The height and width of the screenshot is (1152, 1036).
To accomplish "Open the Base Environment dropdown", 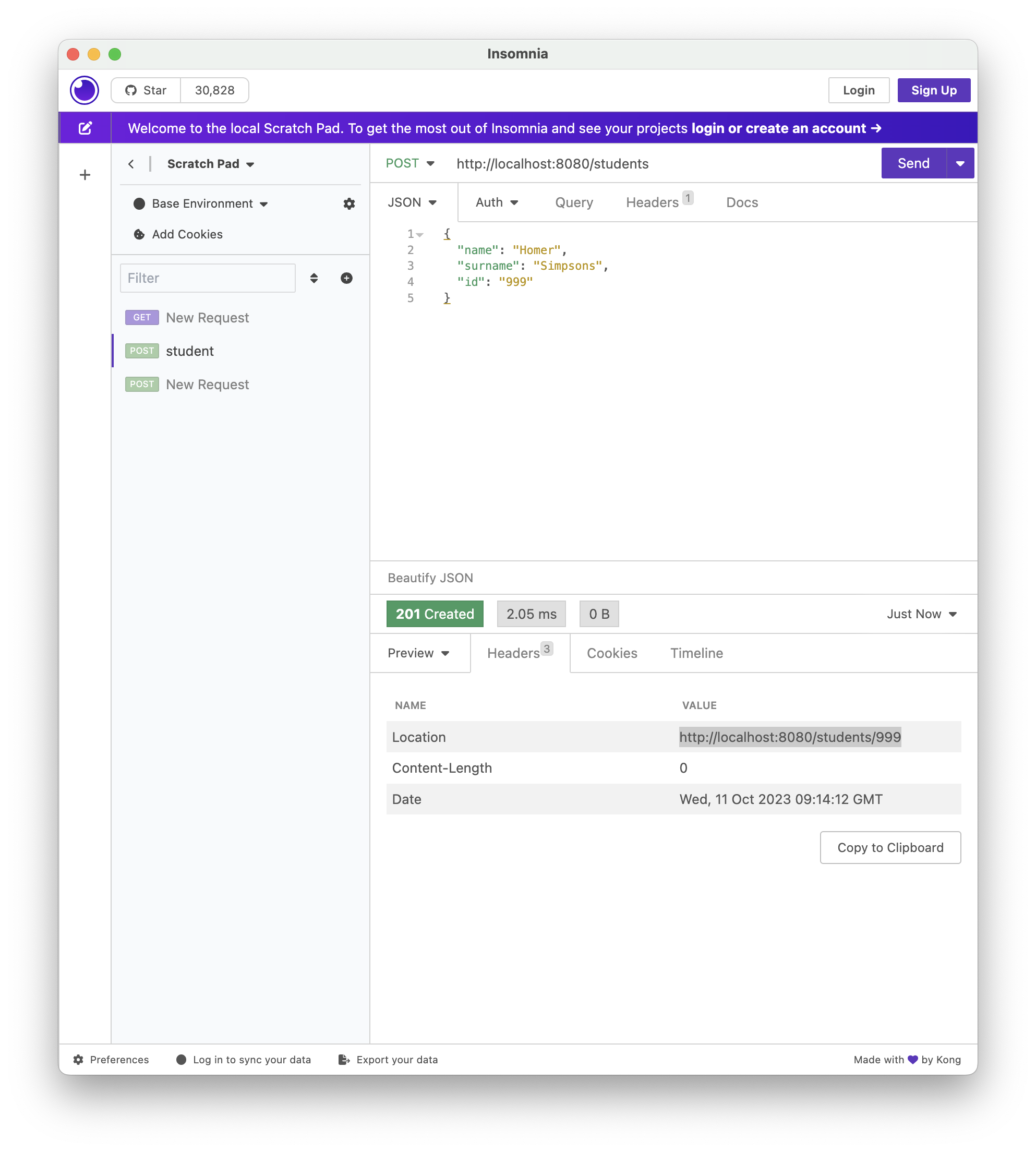I will point(200,204).
